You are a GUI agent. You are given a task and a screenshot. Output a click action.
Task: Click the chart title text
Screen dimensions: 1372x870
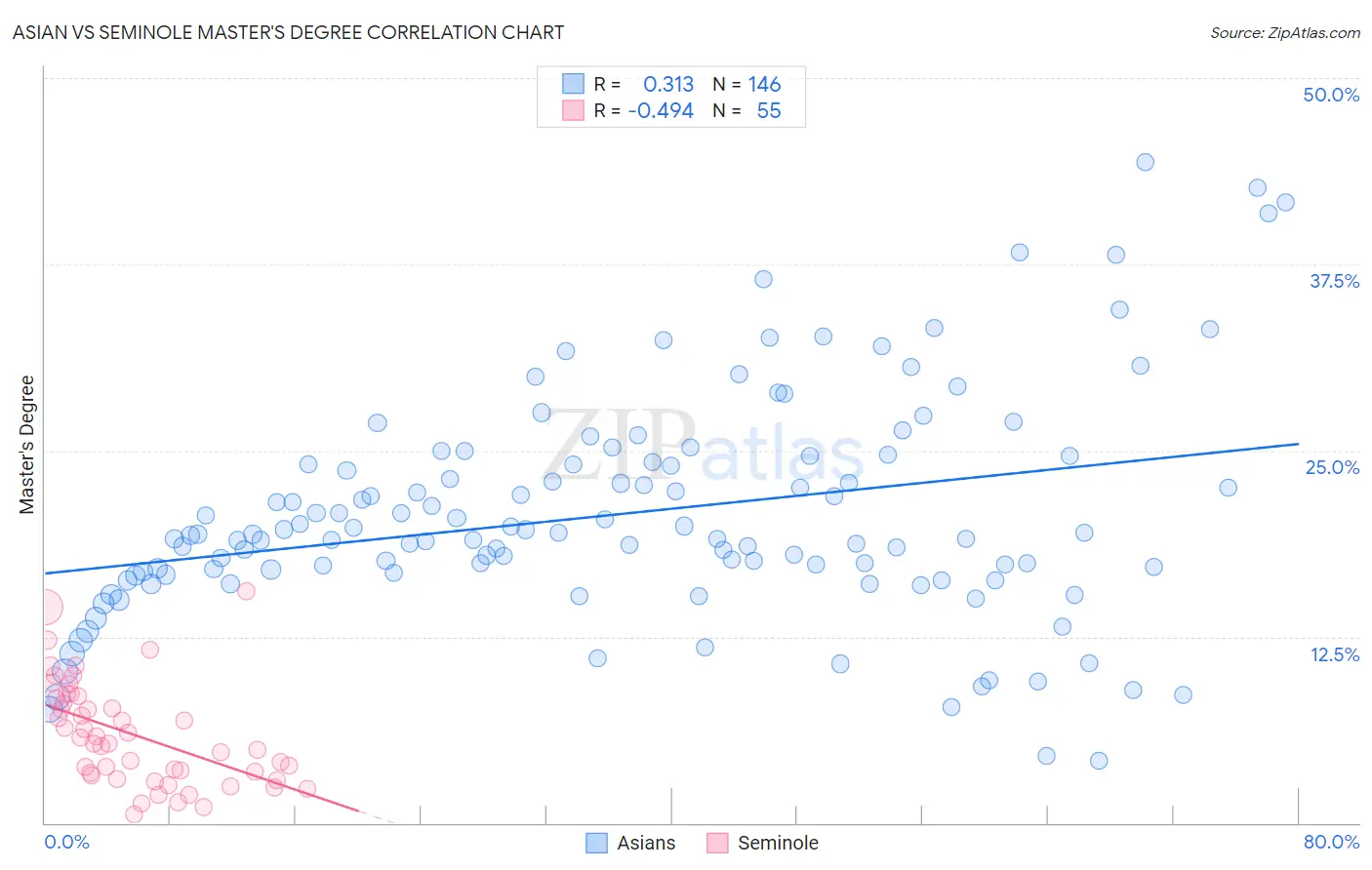point(288,32)
